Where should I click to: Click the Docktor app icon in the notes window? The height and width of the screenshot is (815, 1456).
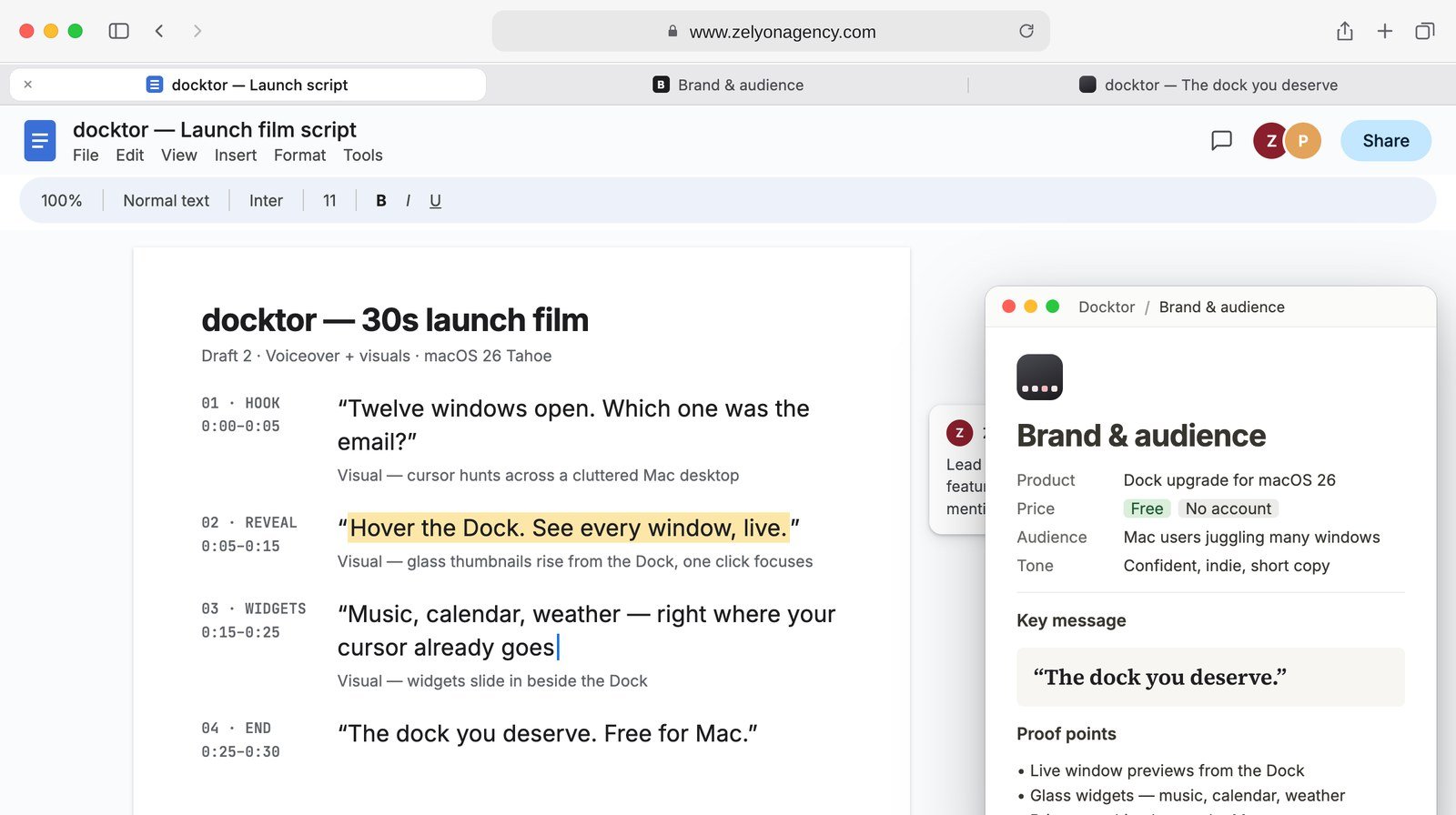pyautogui.click(x=1039, y=377)
